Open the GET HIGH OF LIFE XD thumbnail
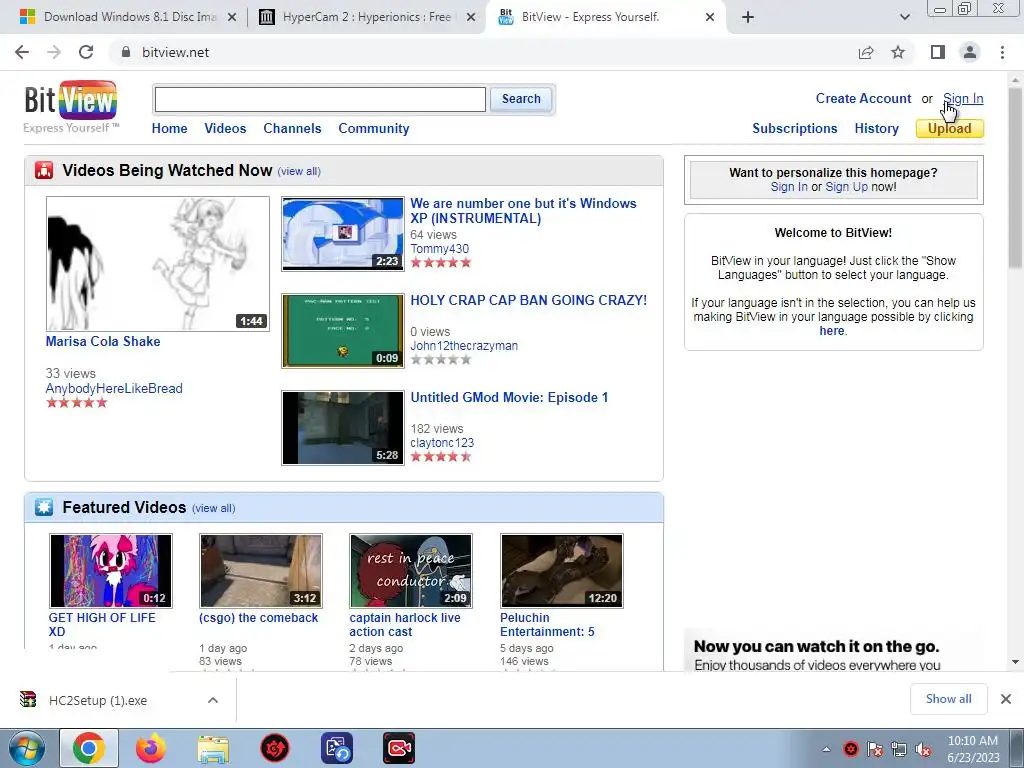This screenshot has height=768, width=1024. (111, 571)
